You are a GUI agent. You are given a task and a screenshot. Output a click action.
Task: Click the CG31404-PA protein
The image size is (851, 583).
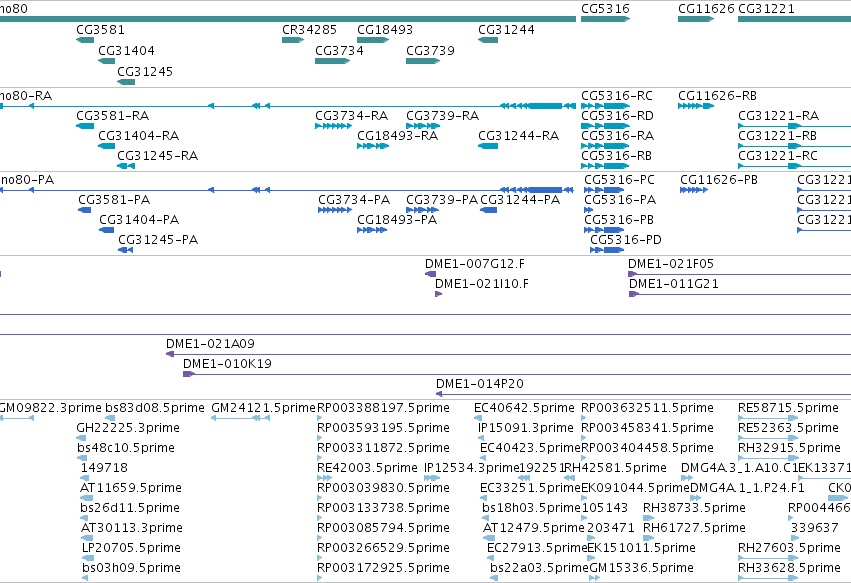(x=106, y=230)
